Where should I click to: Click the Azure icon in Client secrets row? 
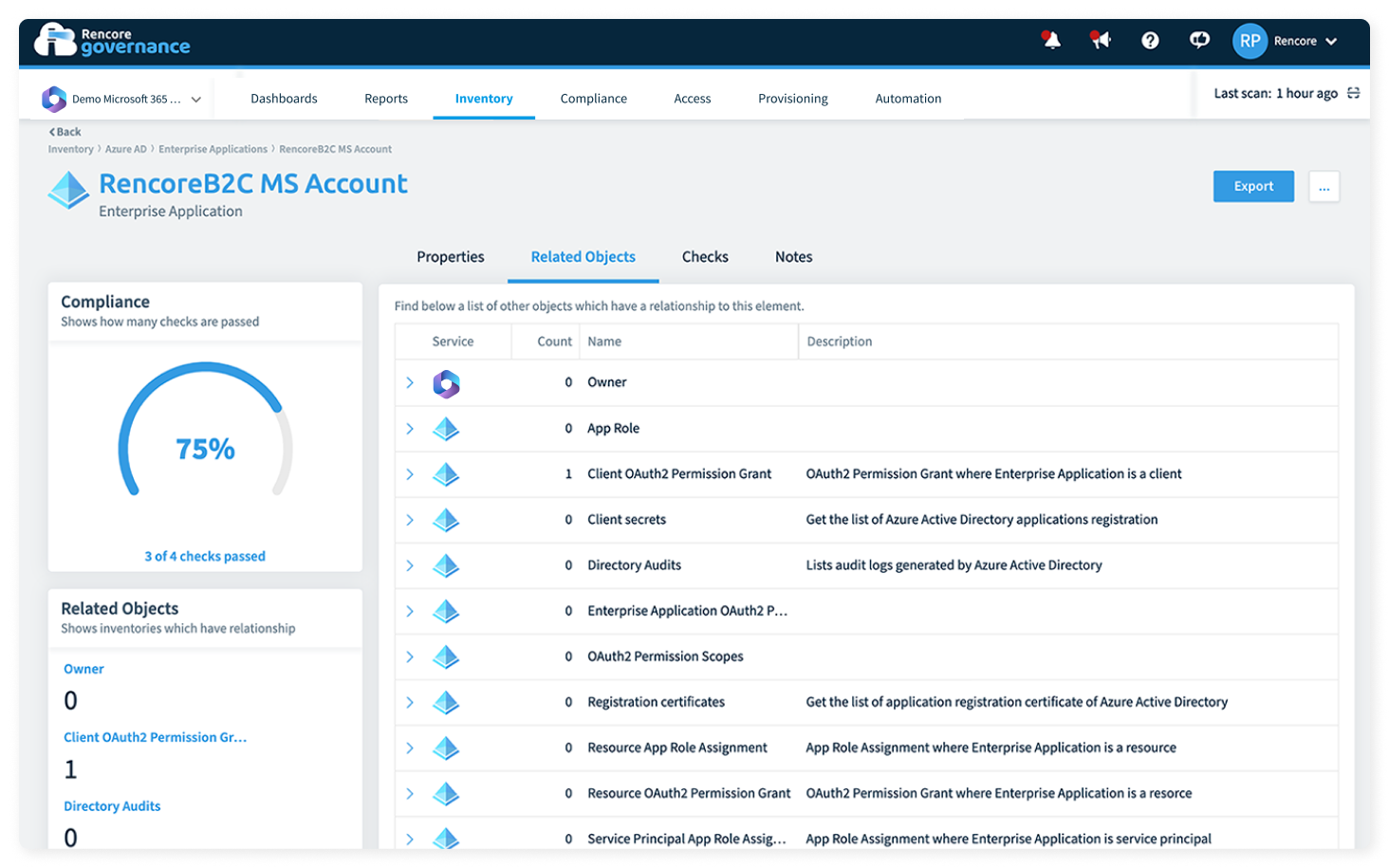click(446, 520)
